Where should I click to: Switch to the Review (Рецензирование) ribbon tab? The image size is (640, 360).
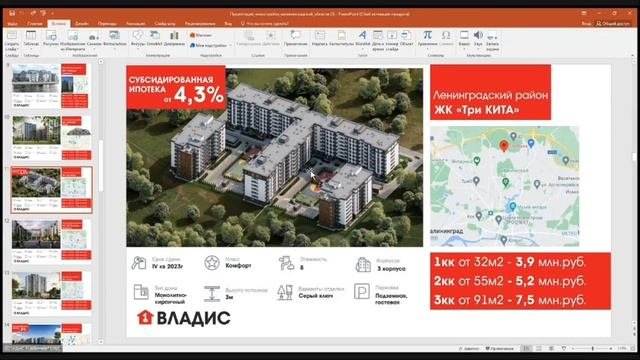tap(200, 24)
